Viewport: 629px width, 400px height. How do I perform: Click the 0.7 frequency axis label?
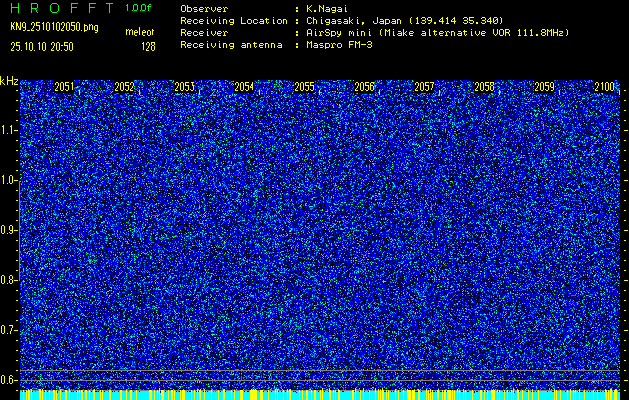[9, 330]
